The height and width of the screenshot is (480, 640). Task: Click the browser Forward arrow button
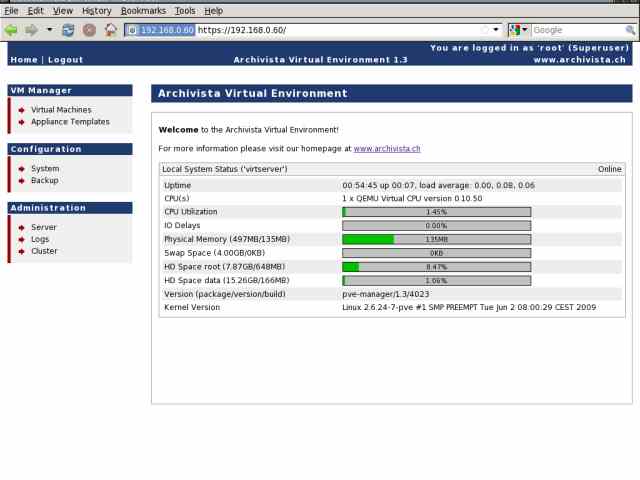[x=31, y=30]
